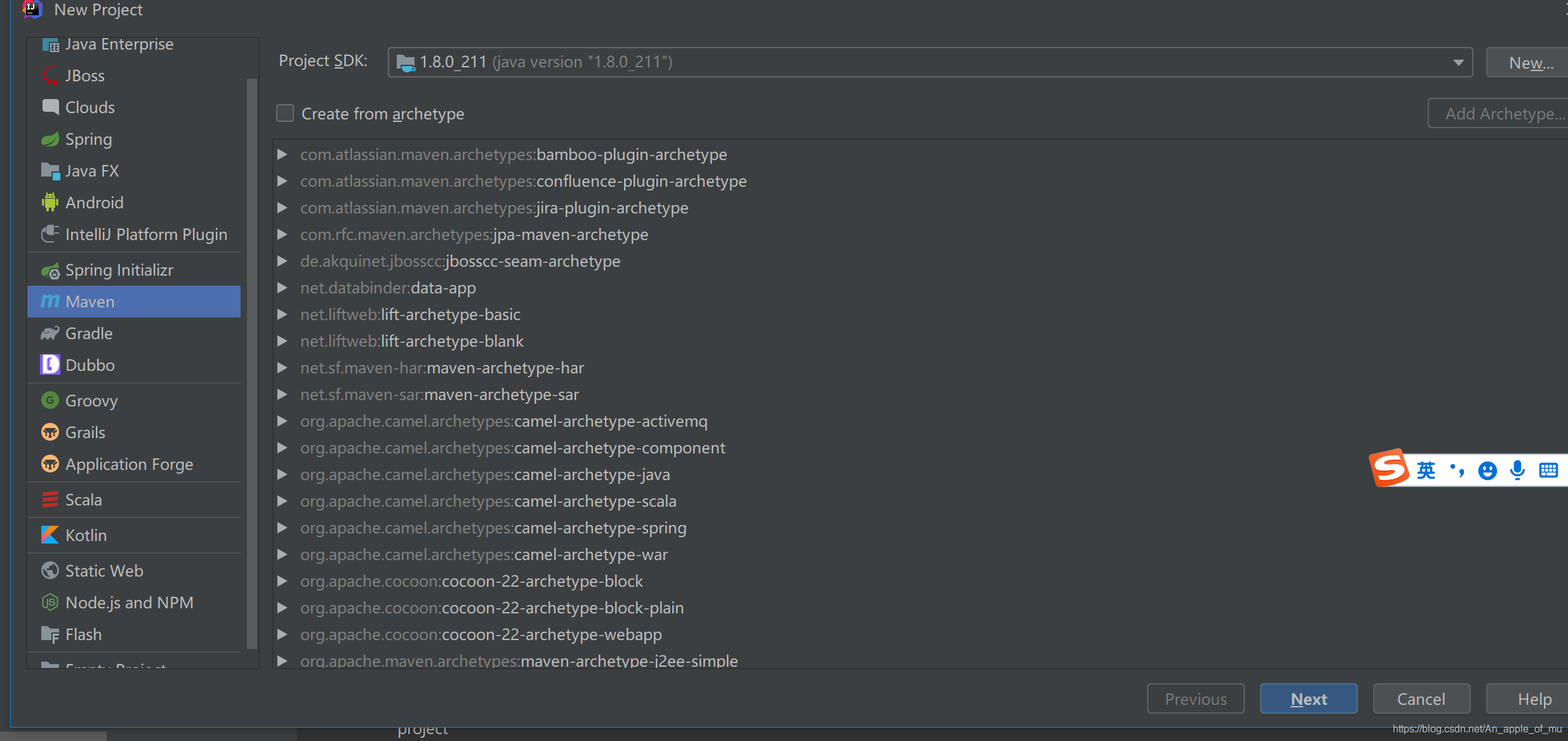
Task: Click the Flash folder icon
Action: pos(50,634)
